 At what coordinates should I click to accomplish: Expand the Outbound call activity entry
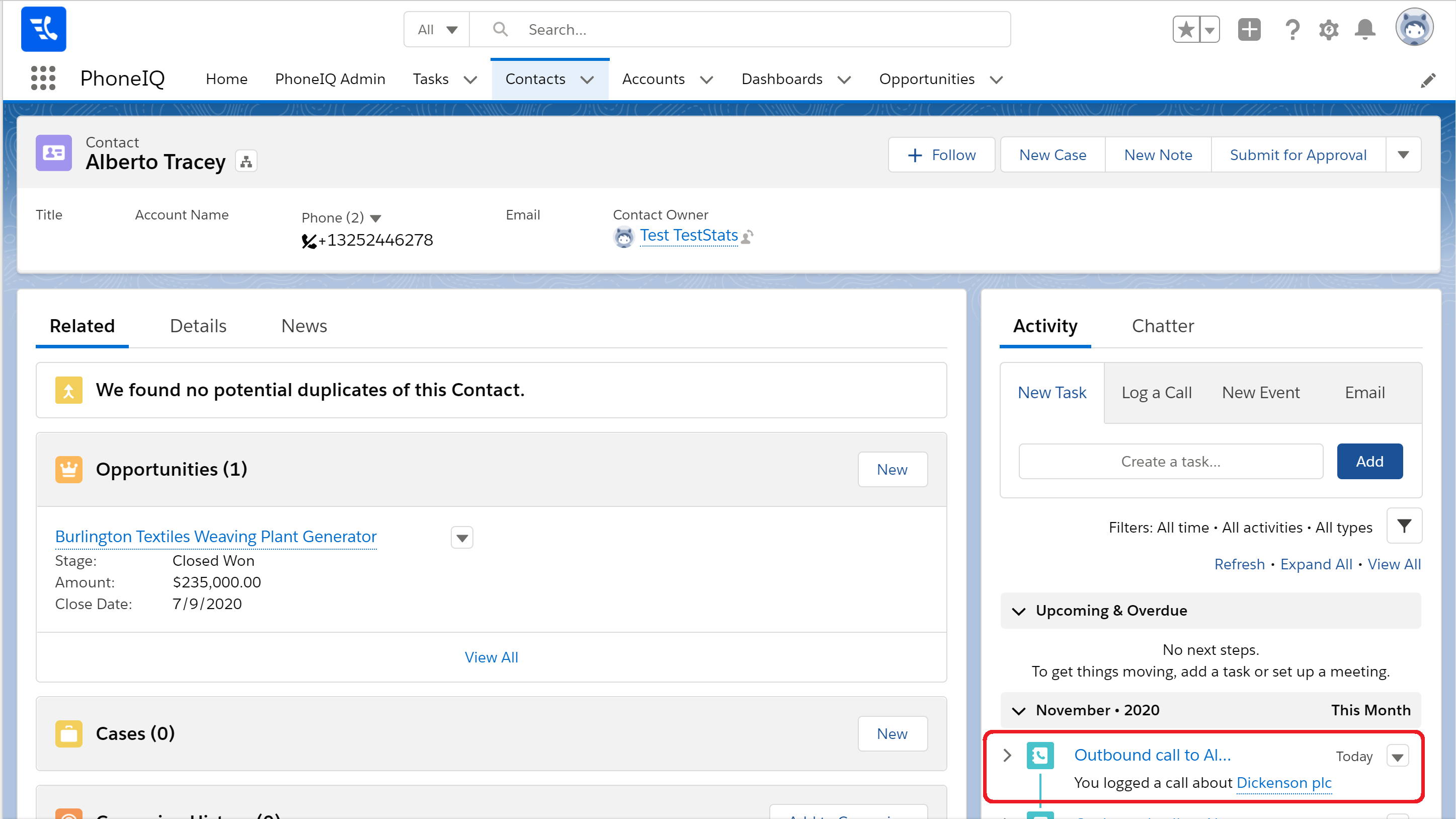click(x=1007, y=755)
